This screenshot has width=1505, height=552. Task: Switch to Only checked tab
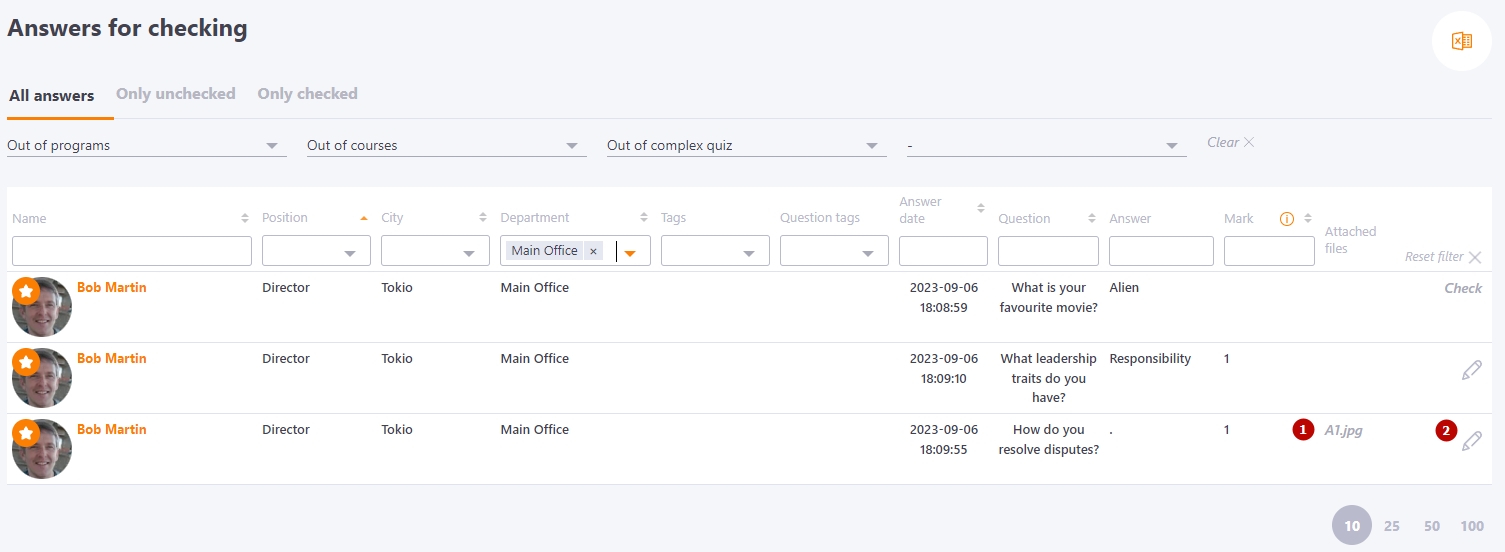(307, 94)
